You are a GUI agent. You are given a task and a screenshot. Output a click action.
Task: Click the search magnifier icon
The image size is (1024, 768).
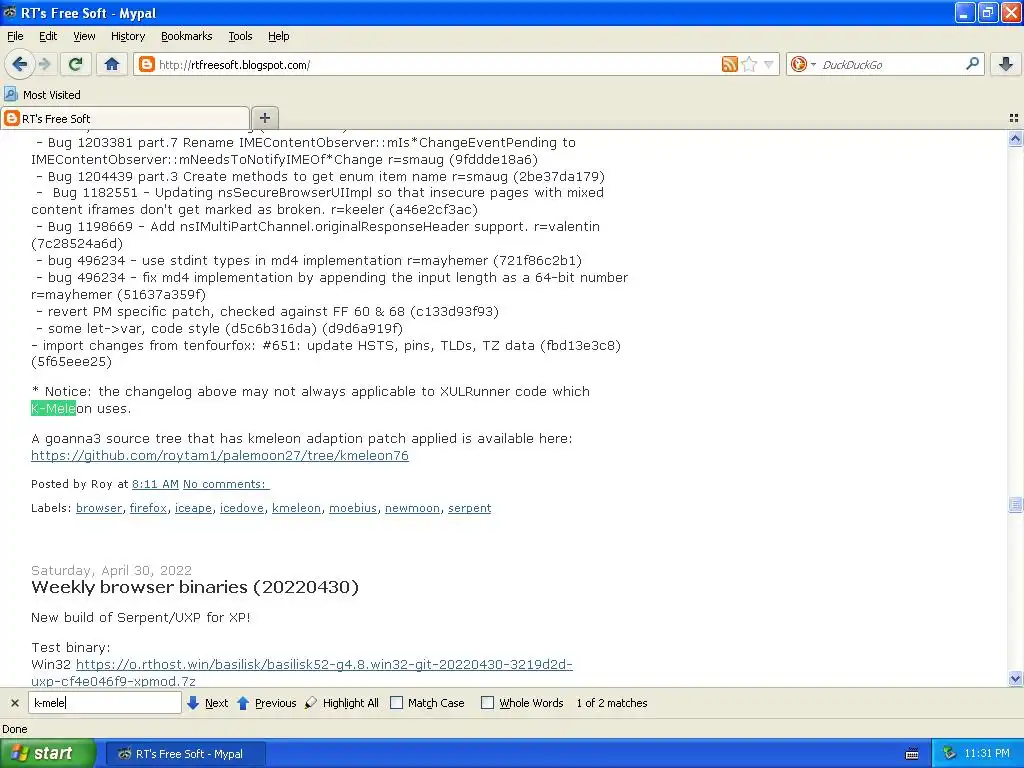(972, 64)
